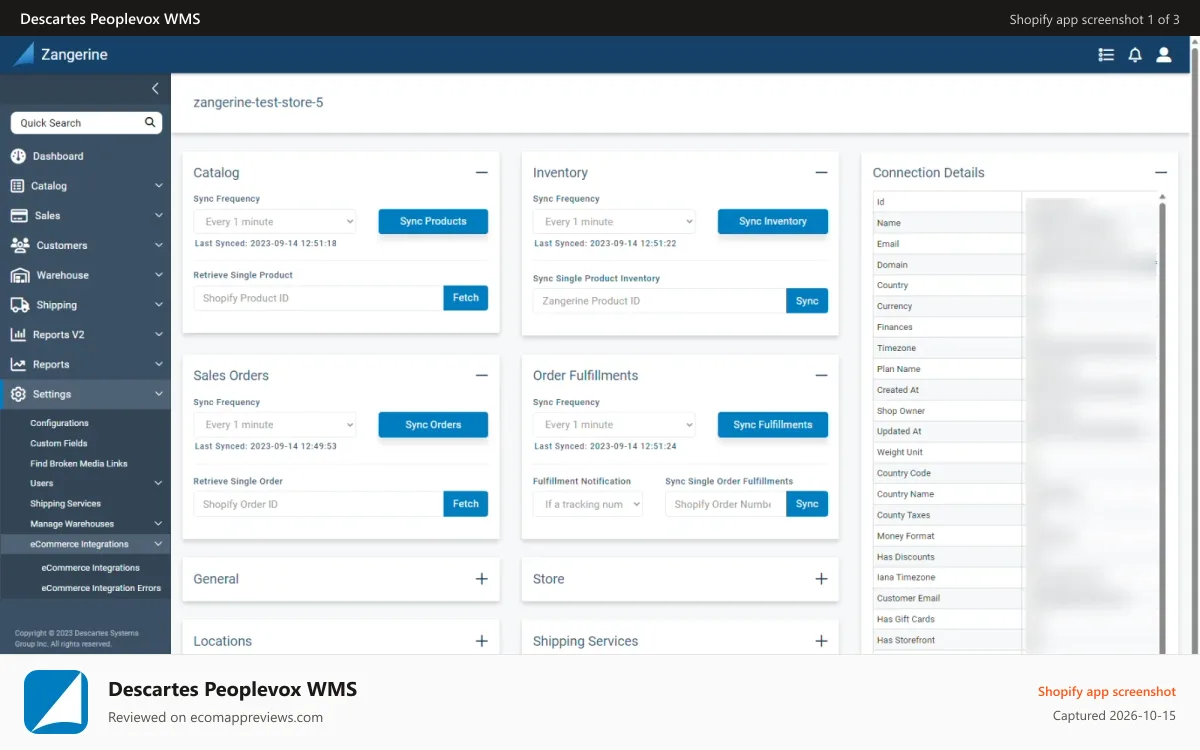Click the Zangerine logo icon
Screen dimensions: 1200x750
pos(23,54)
